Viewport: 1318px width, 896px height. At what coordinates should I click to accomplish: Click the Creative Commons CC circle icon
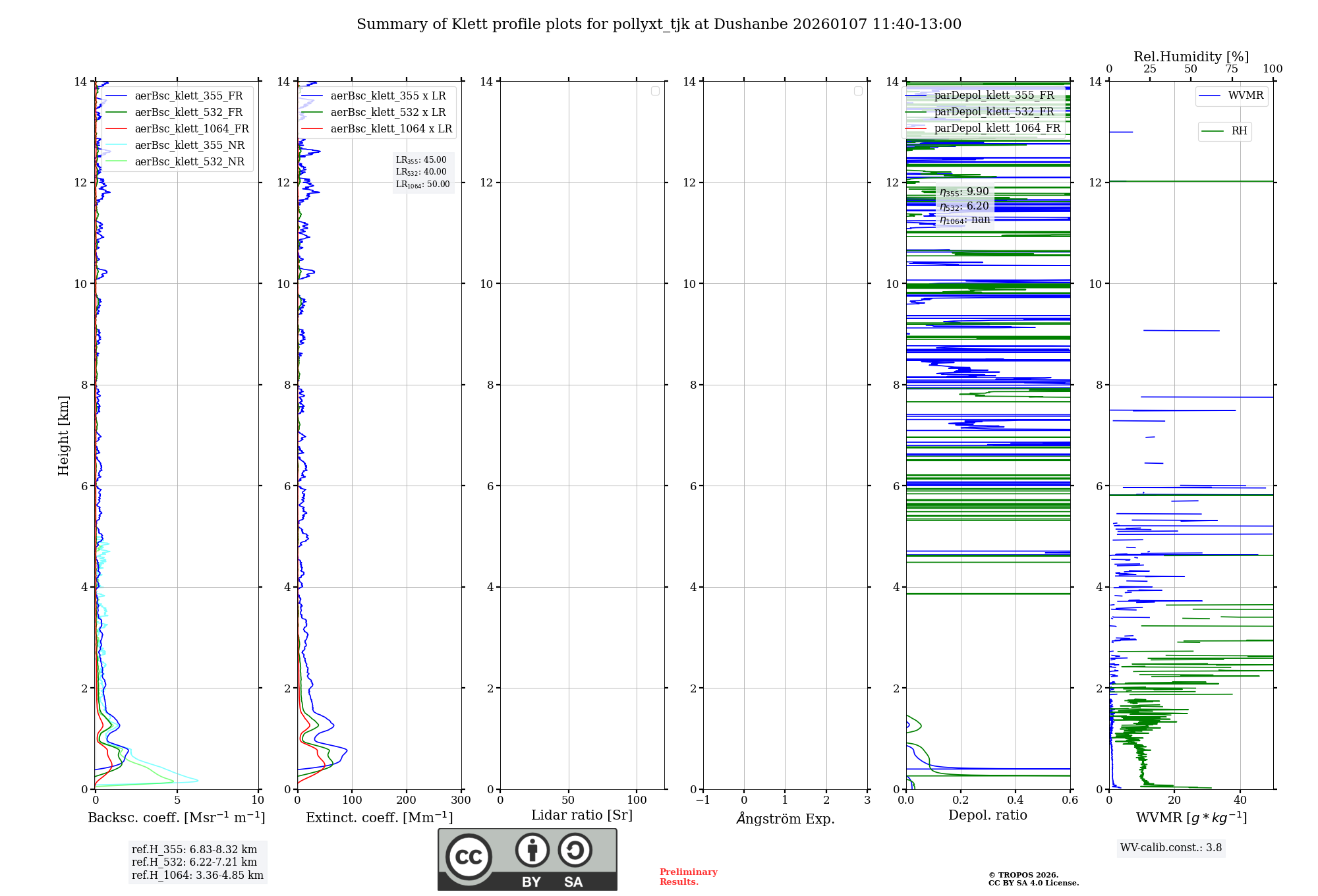[x=469, y=857]
